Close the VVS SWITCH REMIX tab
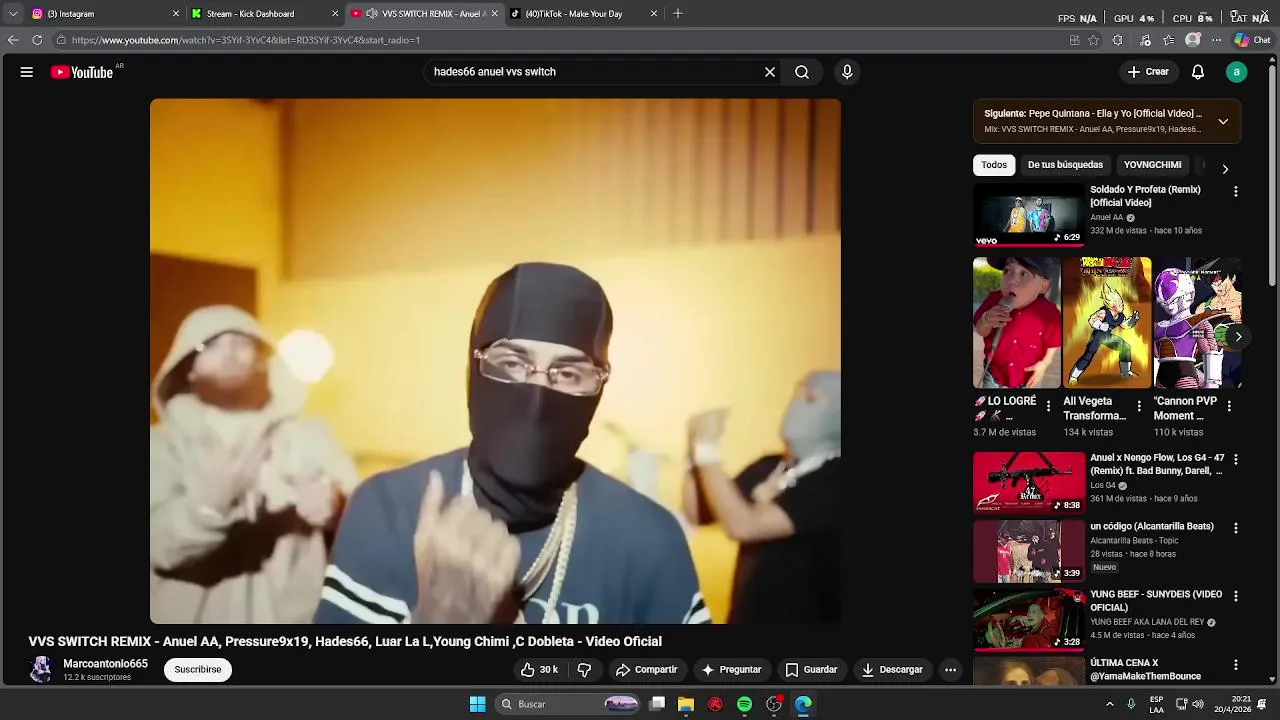 tap(494, 14)
